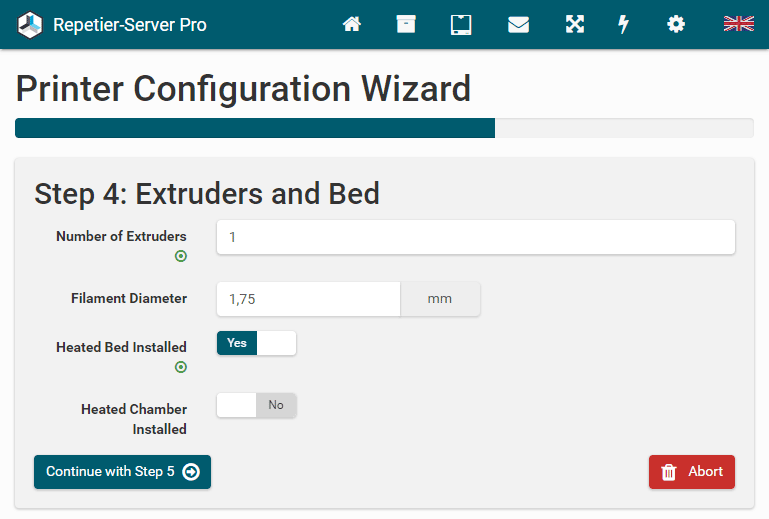
Task: Click the lightning bolt icon
Action: [624, 24]
